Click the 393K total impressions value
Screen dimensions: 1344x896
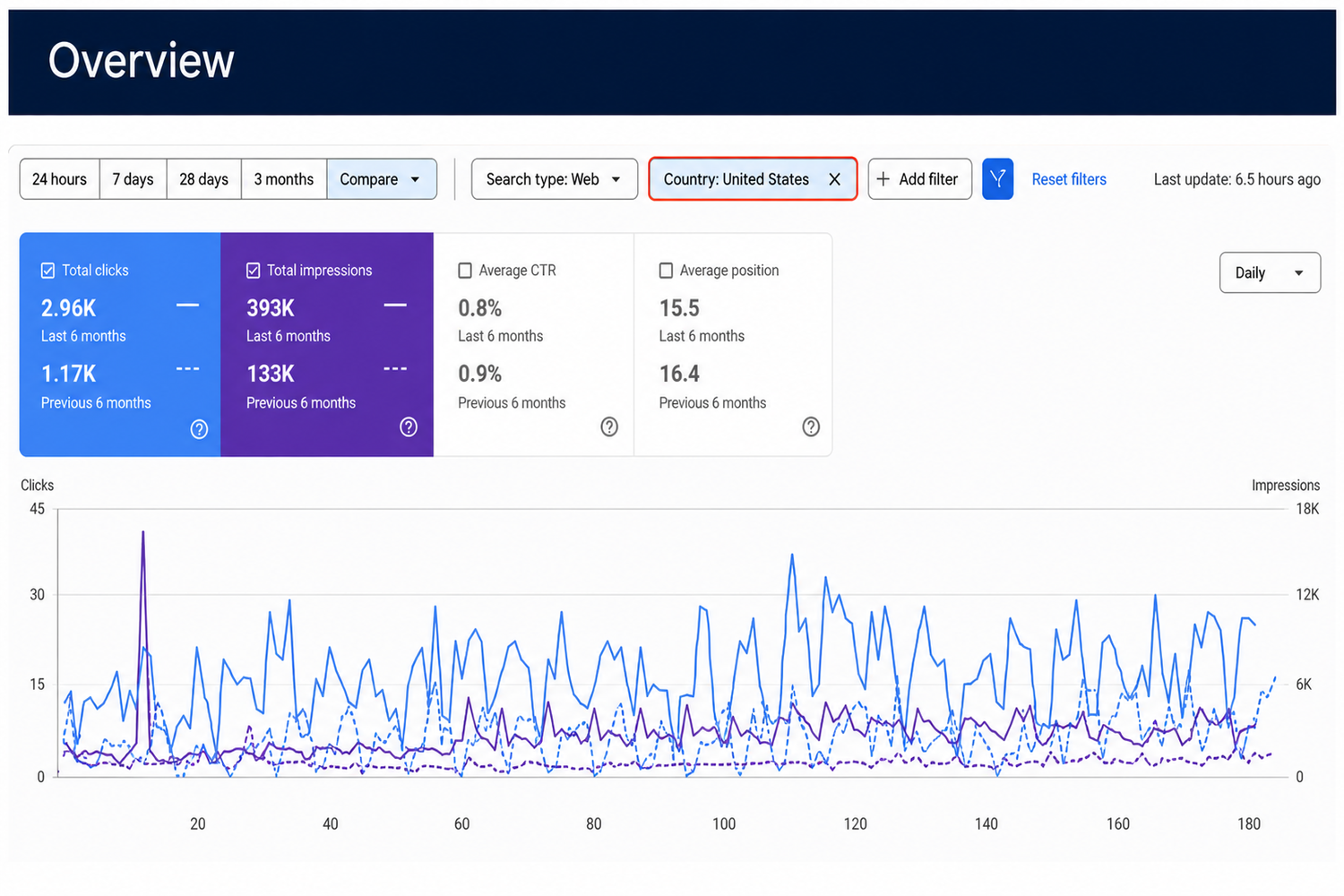[271, 308]
